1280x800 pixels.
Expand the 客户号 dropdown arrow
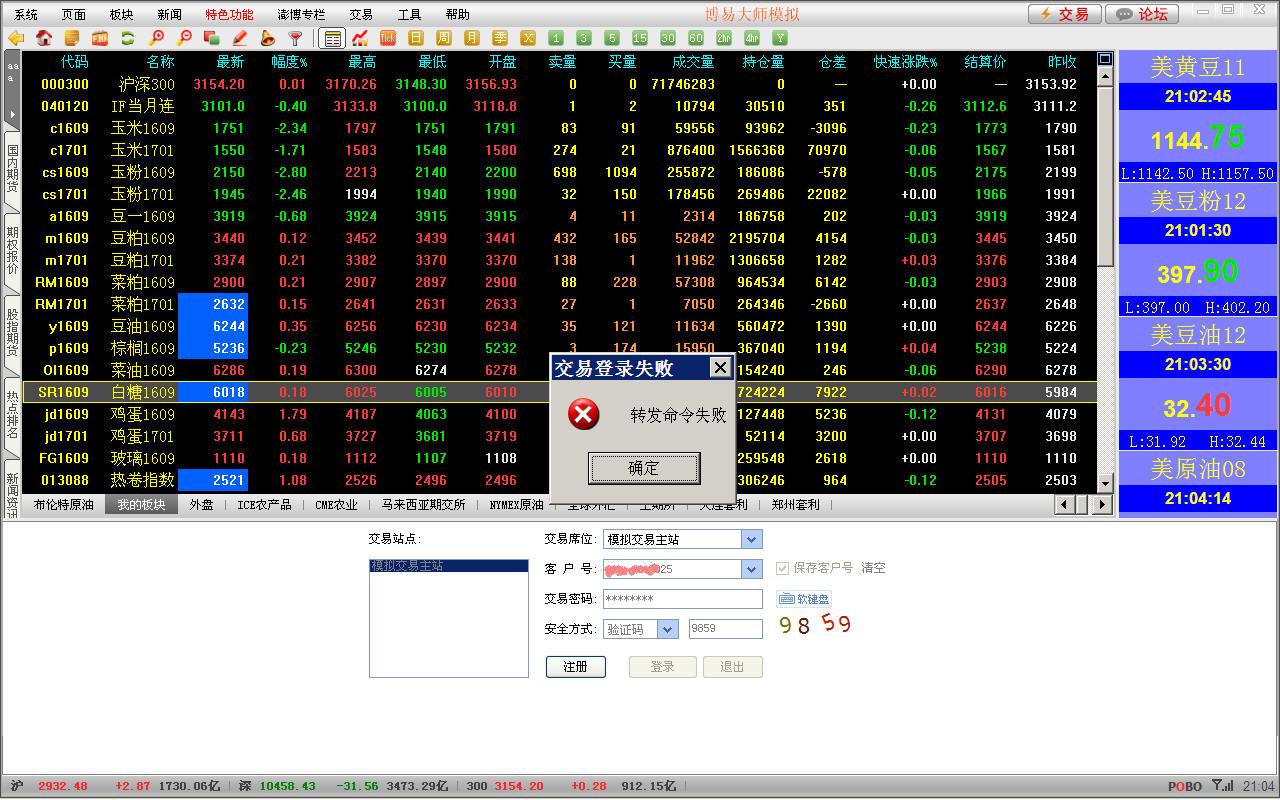pos(751,569)
